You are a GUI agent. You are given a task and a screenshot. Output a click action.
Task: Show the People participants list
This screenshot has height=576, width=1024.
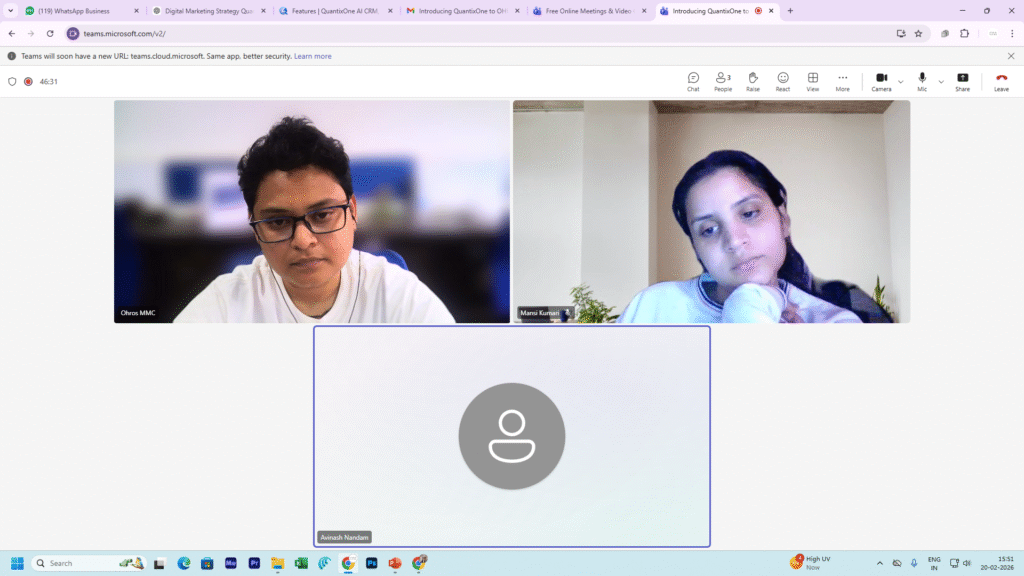pos(722,80)
